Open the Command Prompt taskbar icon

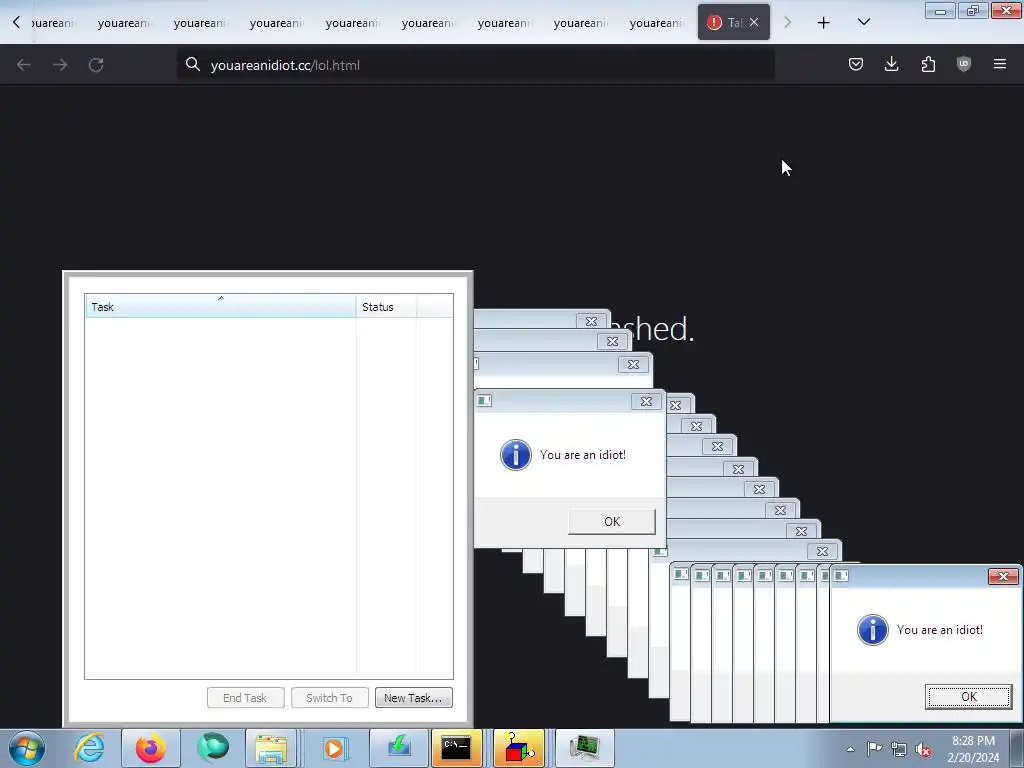click(456, 748)
